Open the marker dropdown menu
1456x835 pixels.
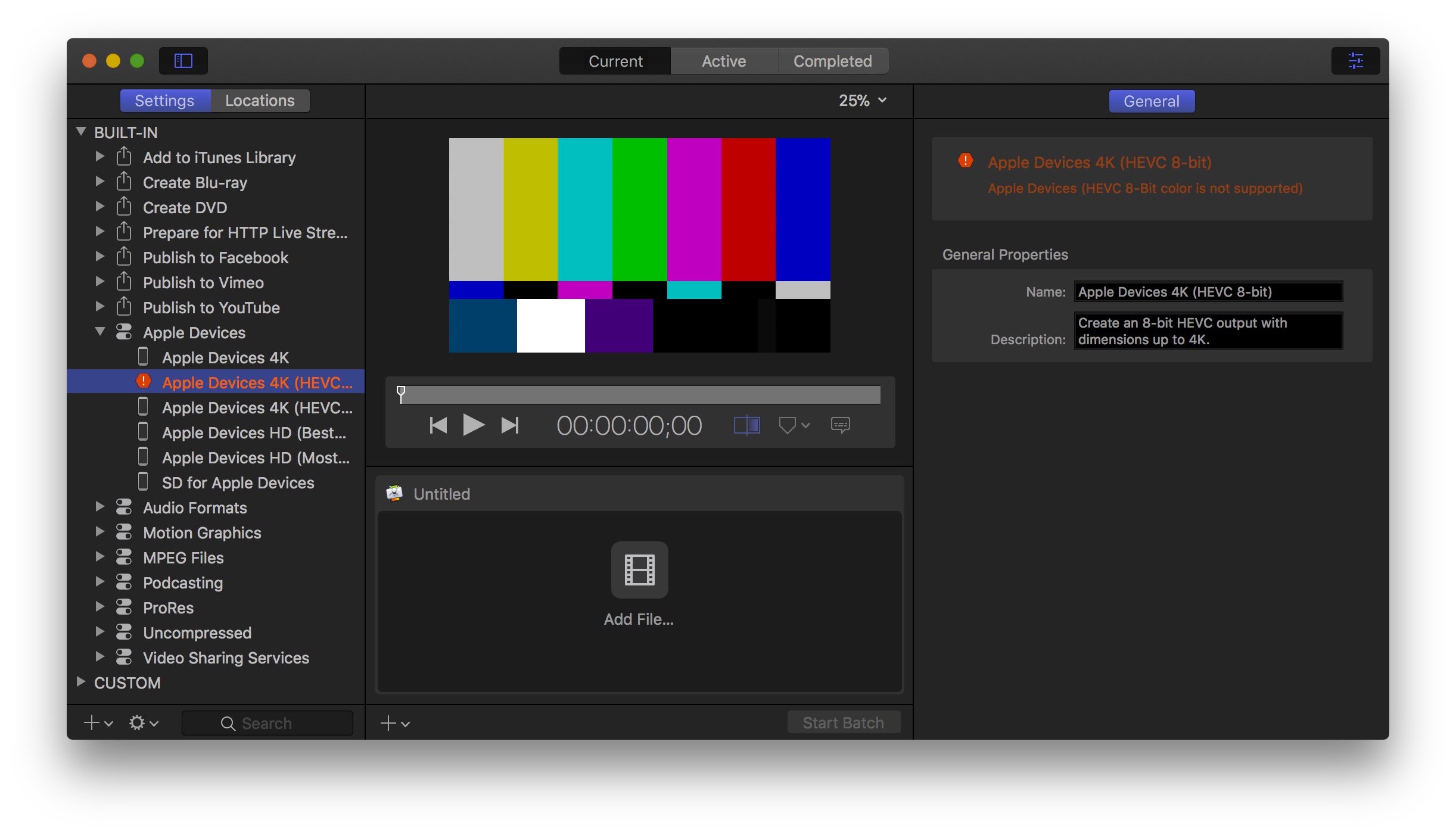(x=794, y=425)
